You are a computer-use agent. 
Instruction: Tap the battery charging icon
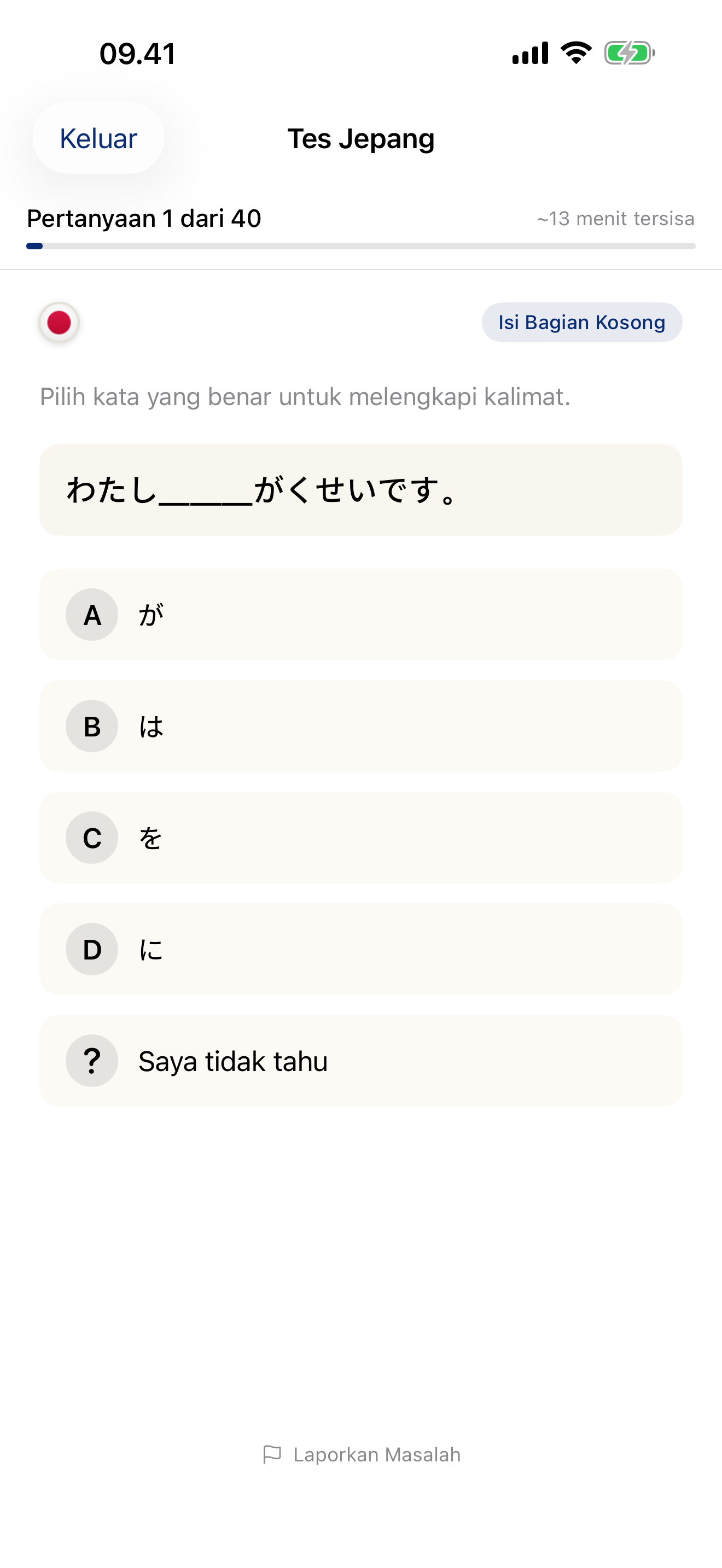(628, 54)
